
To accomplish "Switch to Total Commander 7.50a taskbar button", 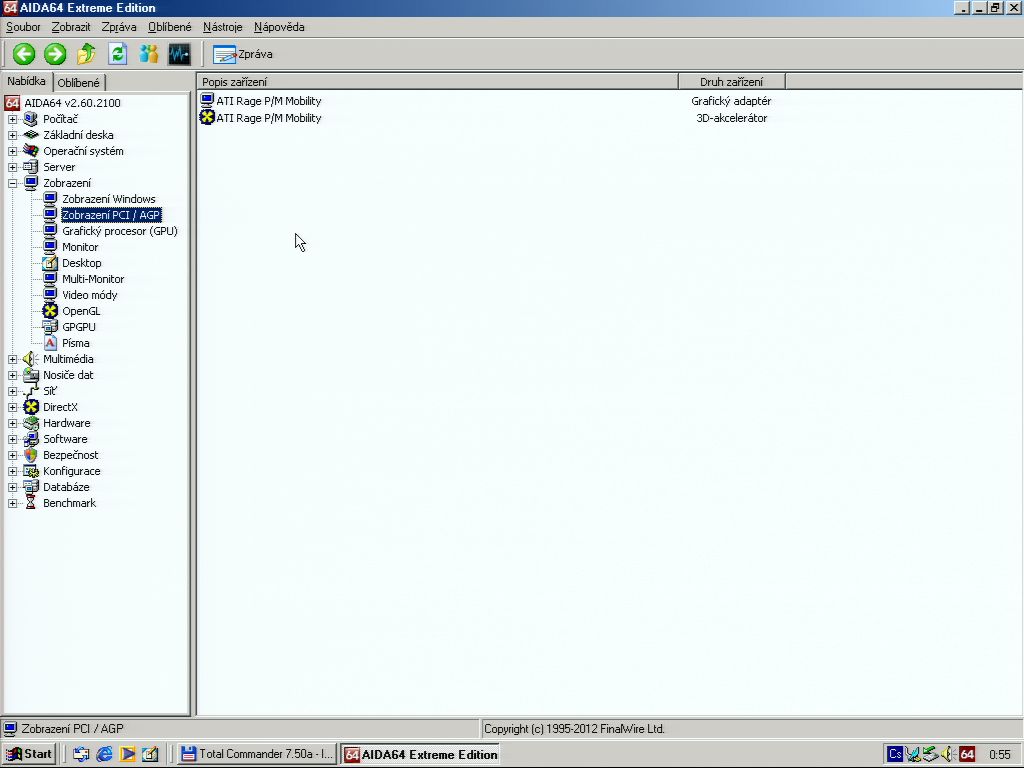I will (x=257, y=754).
